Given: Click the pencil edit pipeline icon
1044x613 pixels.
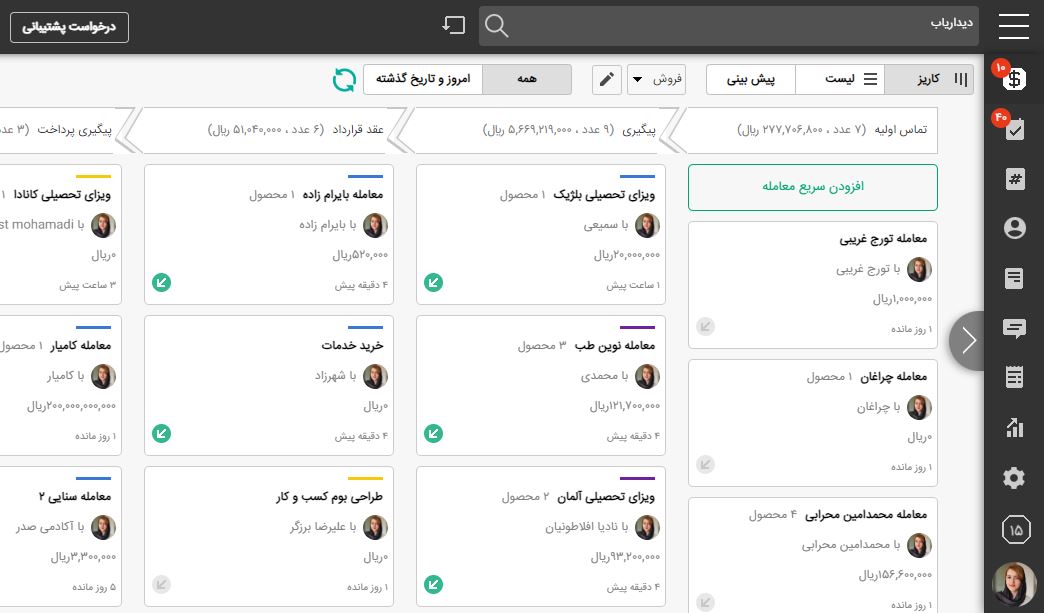Looking at the screenshot, I should pos(607,80).
